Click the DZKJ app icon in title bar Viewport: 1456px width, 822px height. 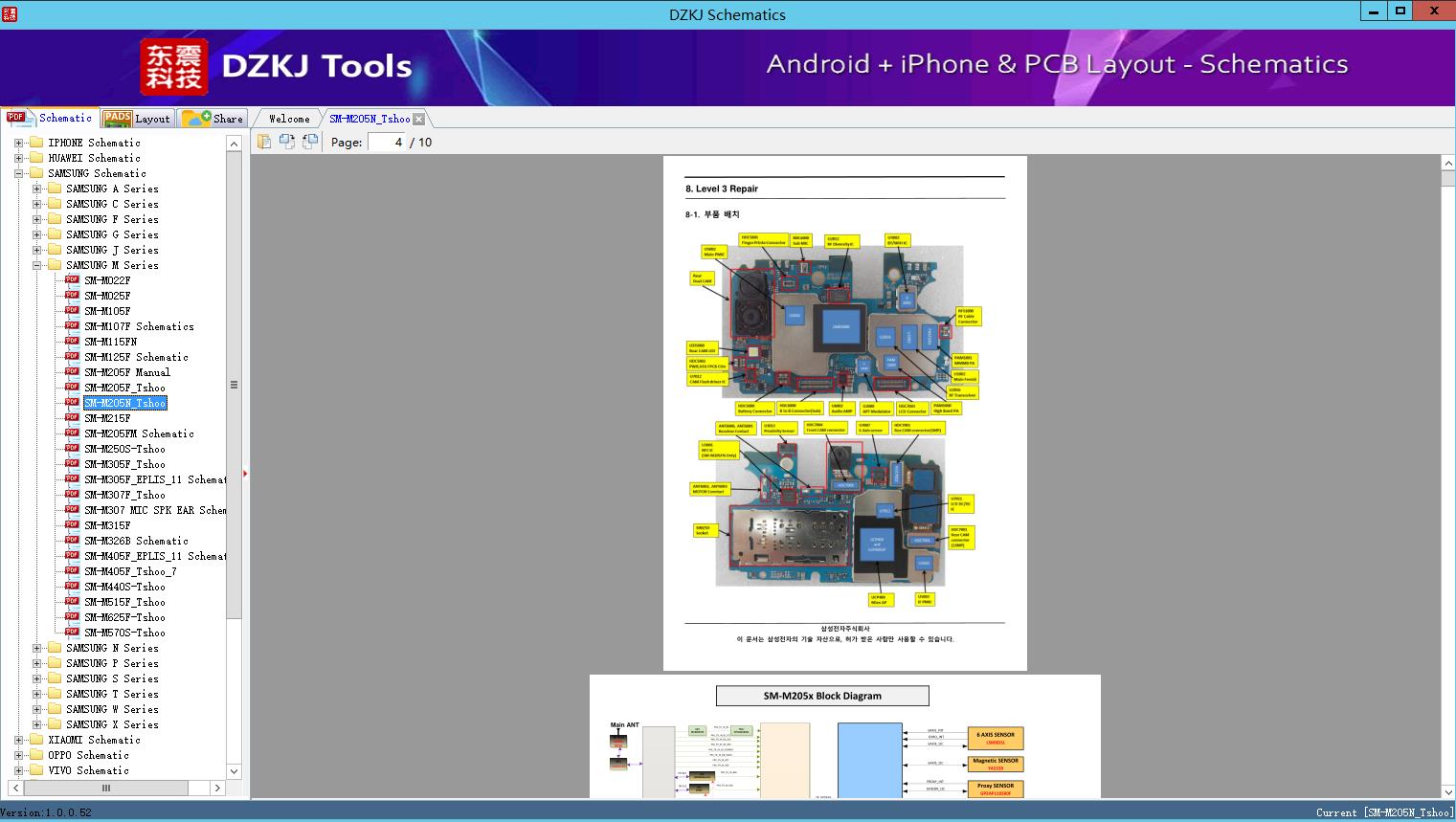pos(11,14)
